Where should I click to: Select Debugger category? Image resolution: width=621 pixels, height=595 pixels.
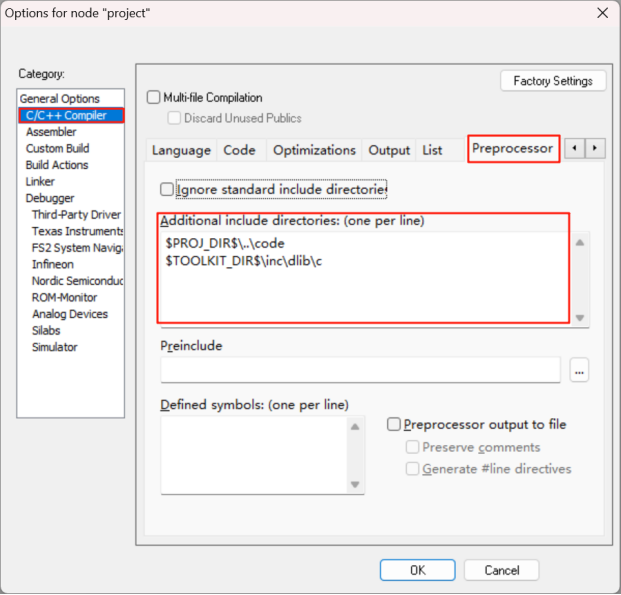click(50, 198)
